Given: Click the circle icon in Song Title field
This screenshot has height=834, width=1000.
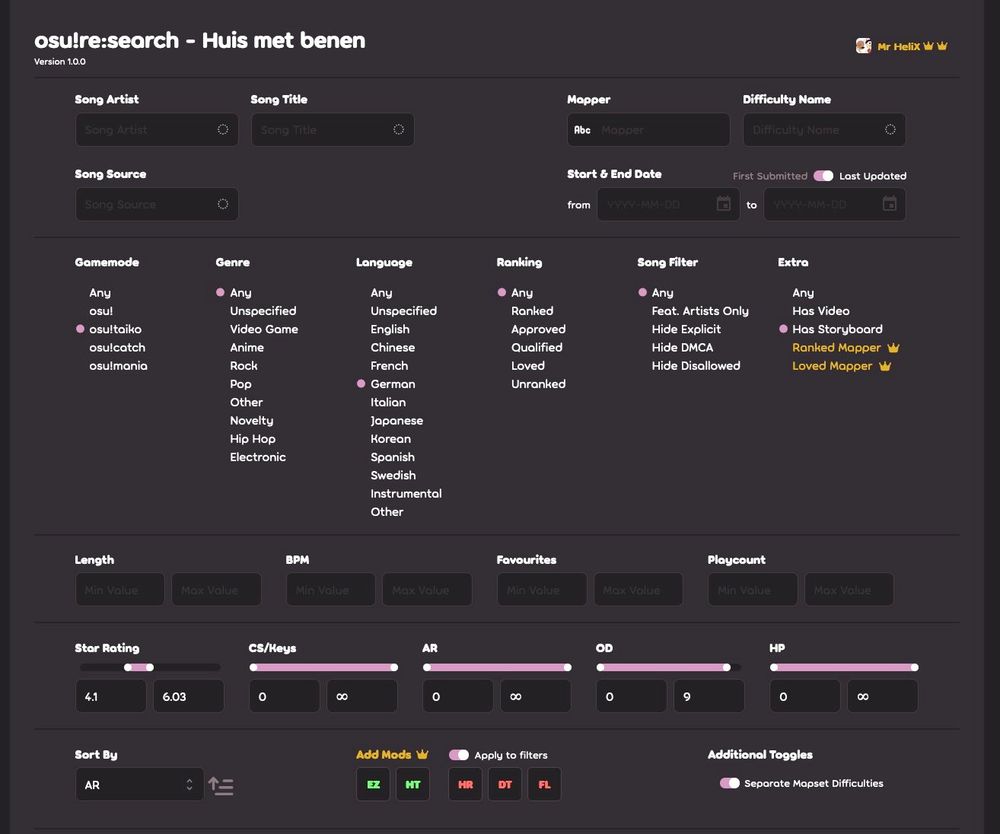Looking at the screenshot, I should [399, 129].
